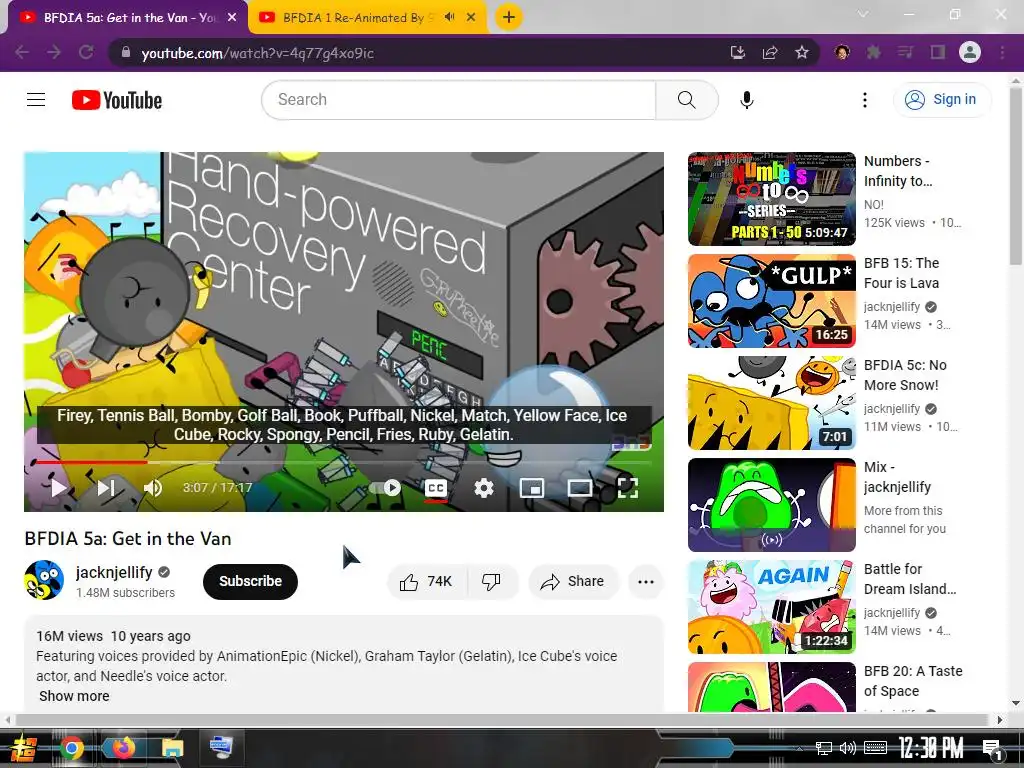Launch Firefox from the taskbar
Screen dimensions: 1024x768
coord(122,747)
